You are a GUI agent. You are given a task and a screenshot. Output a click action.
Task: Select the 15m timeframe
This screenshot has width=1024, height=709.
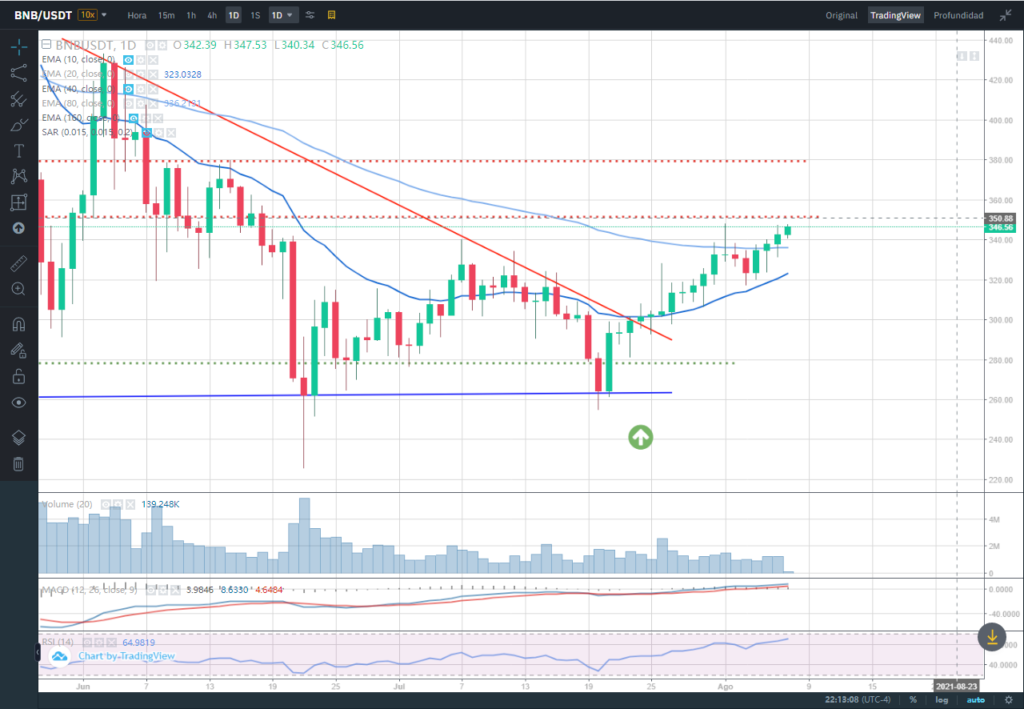[x=167, y=15]
